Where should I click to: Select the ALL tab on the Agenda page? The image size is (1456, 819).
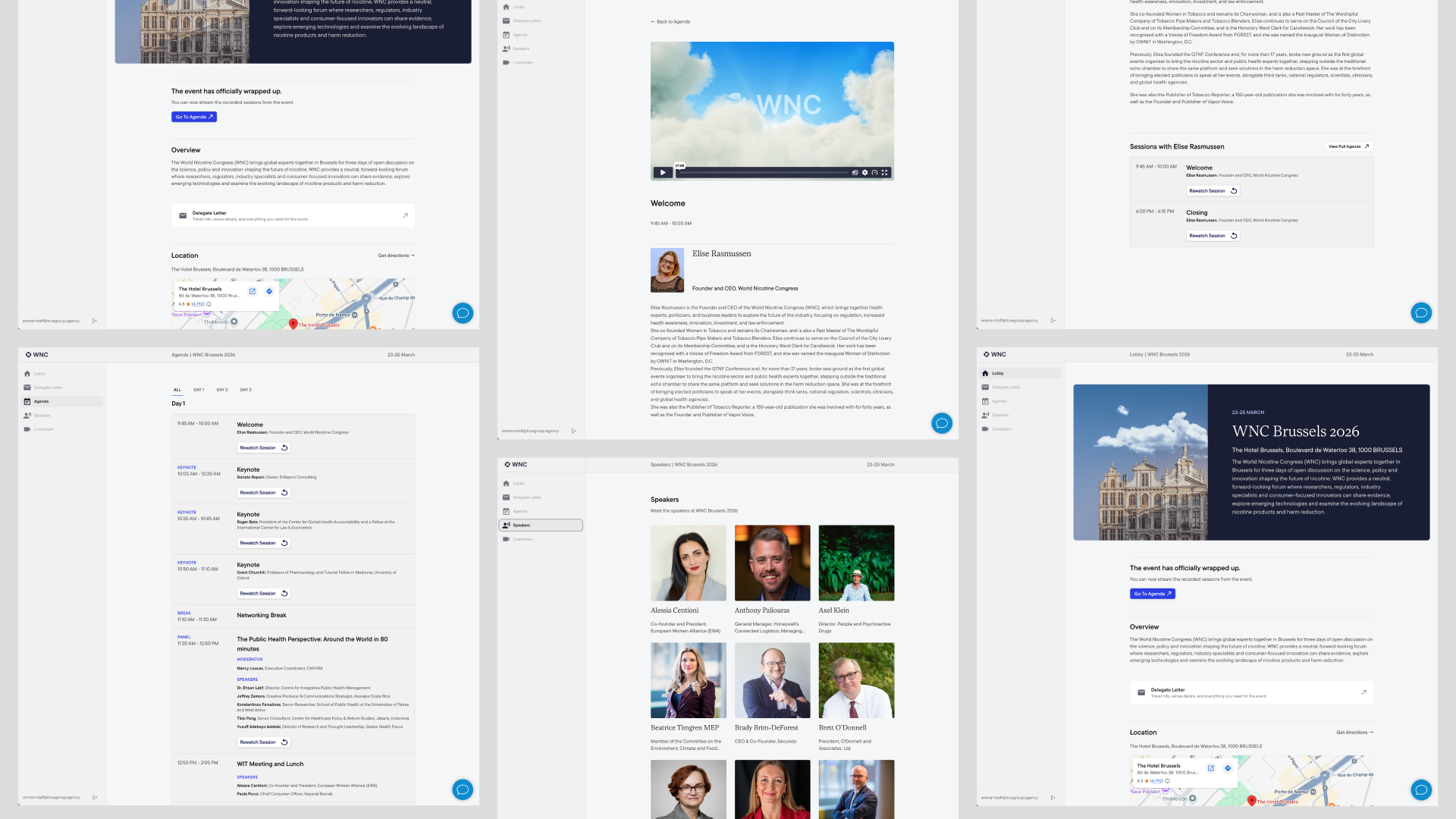177,390
